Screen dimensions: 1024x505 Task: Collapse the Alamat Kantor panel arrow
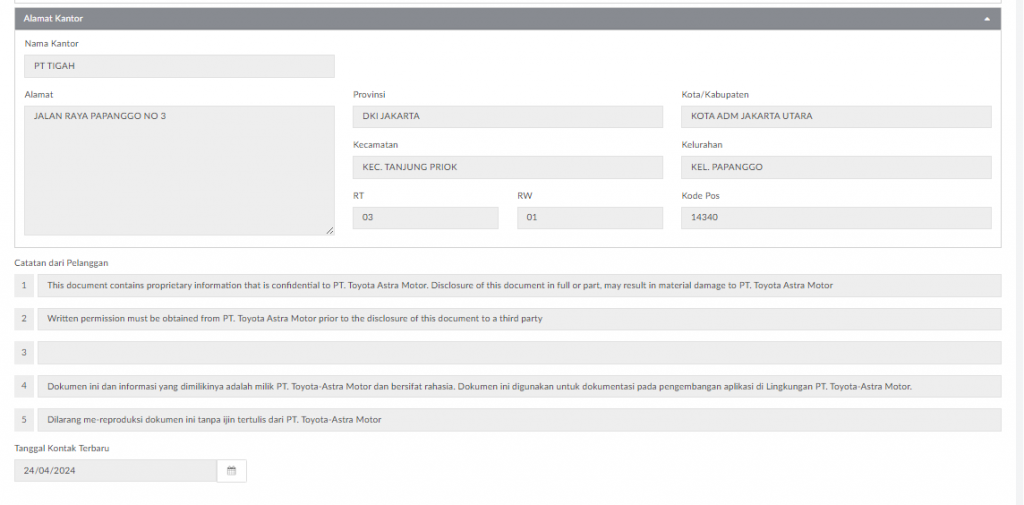click(x=987, y=19)
